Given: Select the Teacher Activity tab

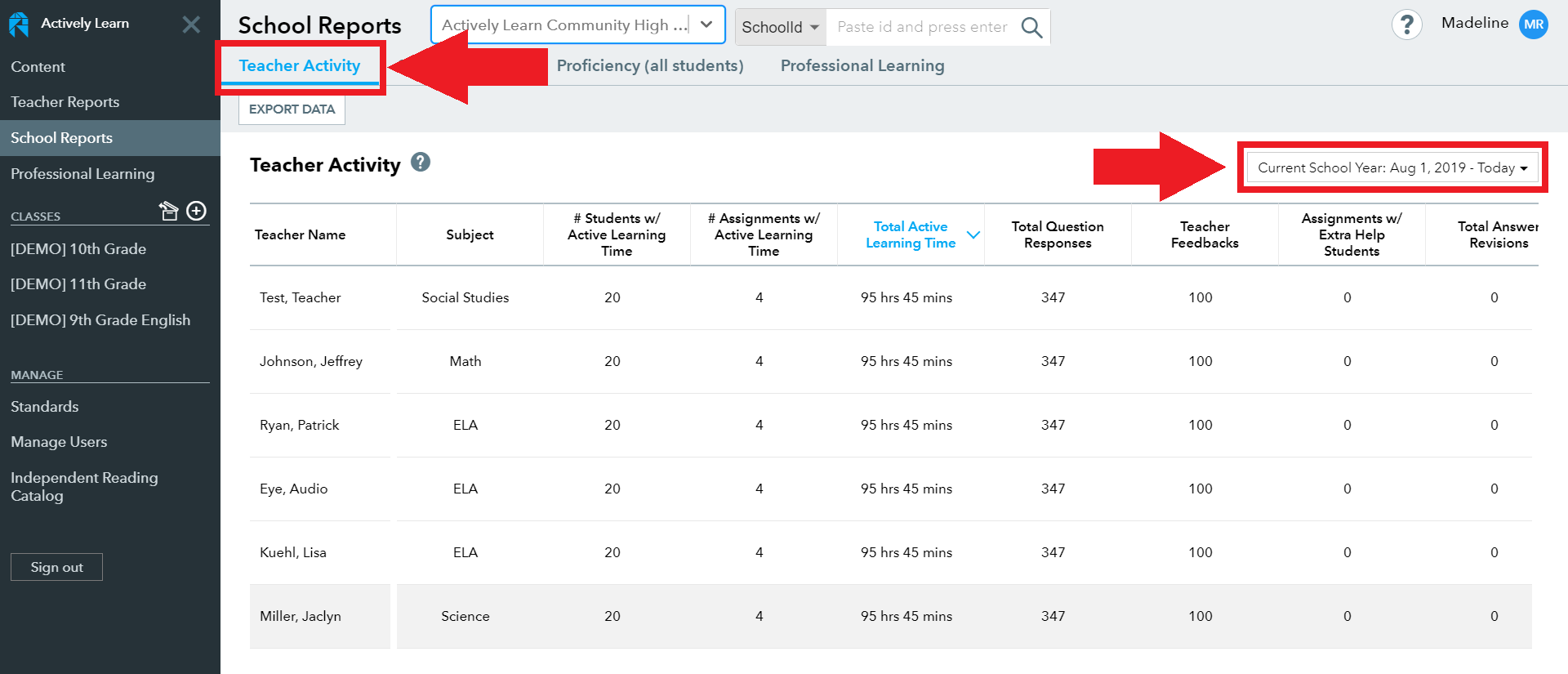Looking at the screenshot, I should pyautogui.click(x=300, y=65).
